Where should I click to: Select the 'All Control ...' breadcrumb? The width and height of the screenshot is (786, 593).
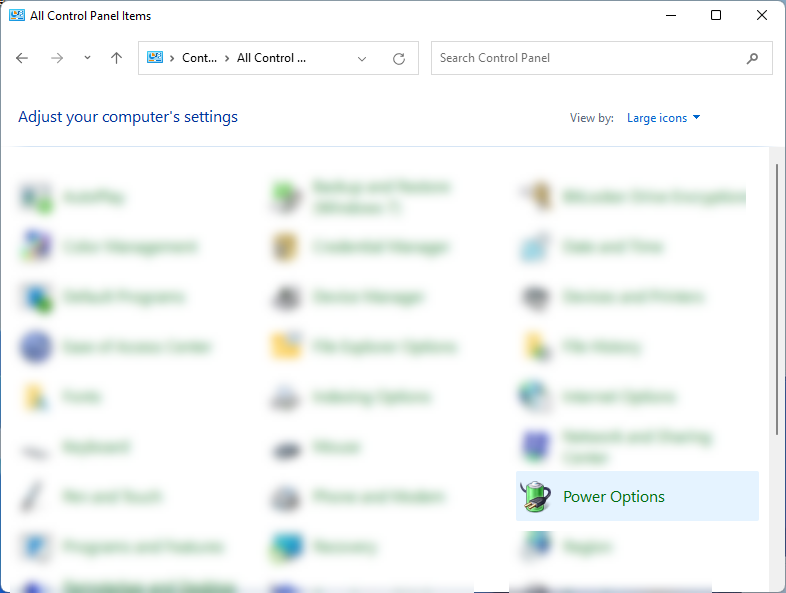(271, 58)
